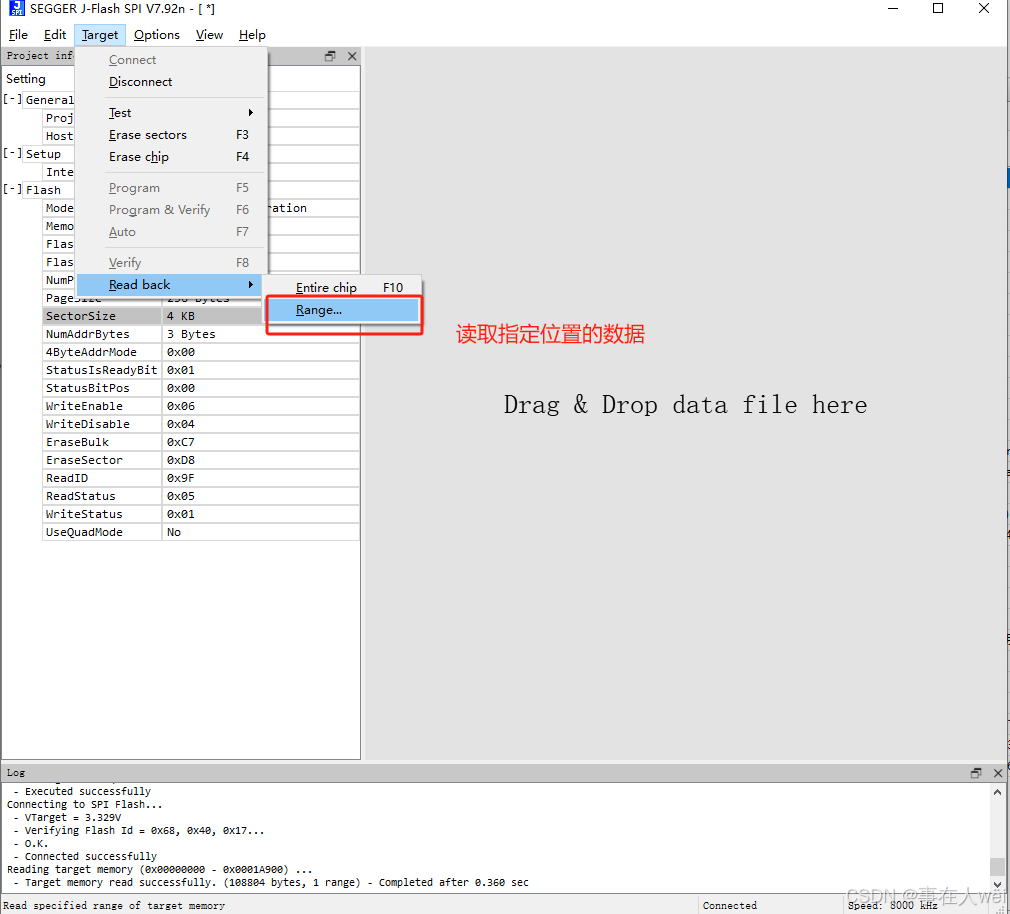Open the View menu
Image resolution: width=1010 pixels, height=914 pixels.
click(209, 35)
